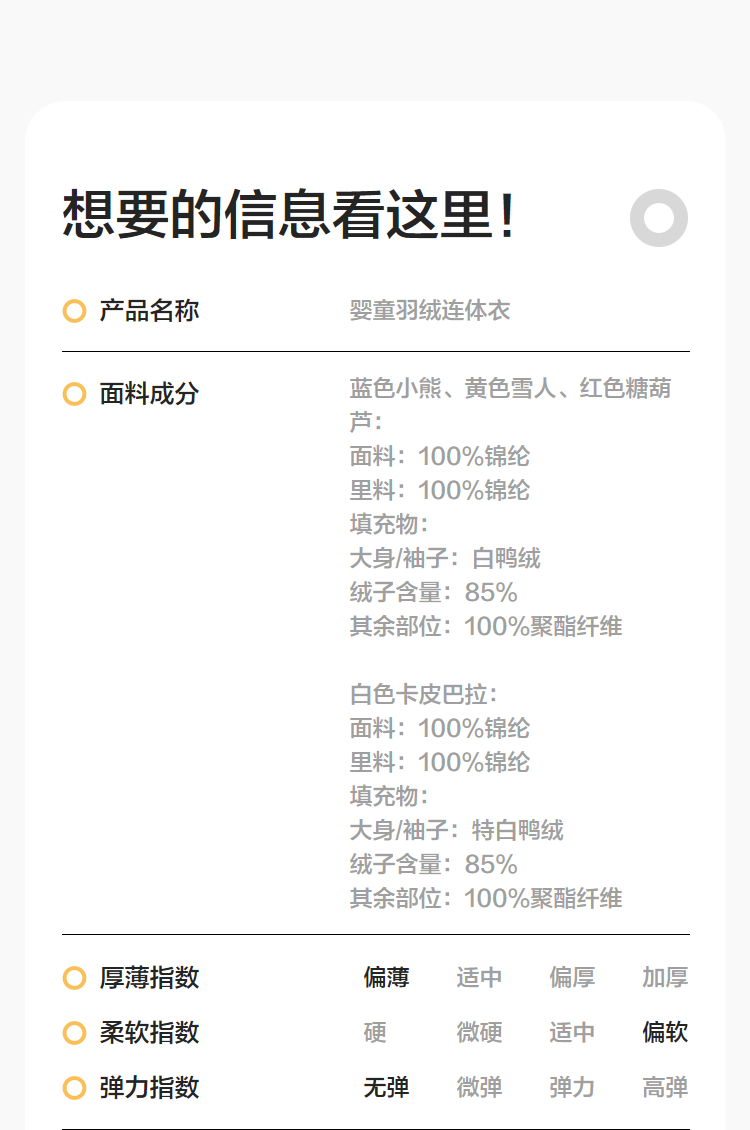Pick 偏软 softness option
The image size is (750, 1130).
tap(665, 1033)
